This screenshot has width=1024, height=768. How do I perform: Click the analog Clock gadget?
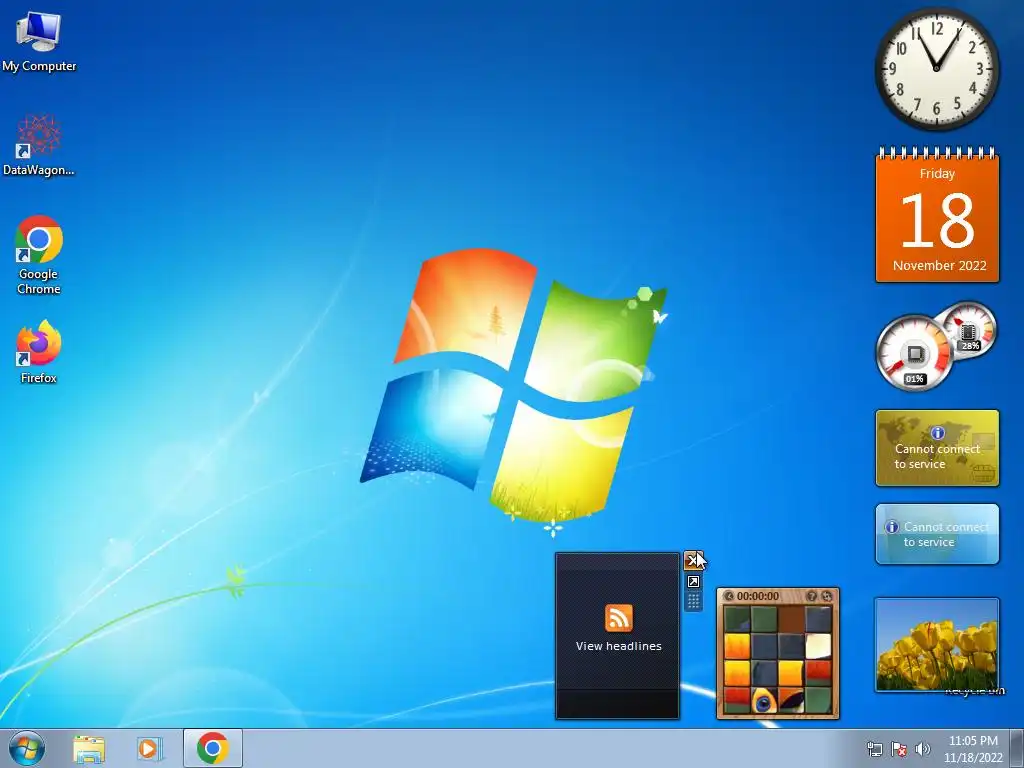(936, 69)
